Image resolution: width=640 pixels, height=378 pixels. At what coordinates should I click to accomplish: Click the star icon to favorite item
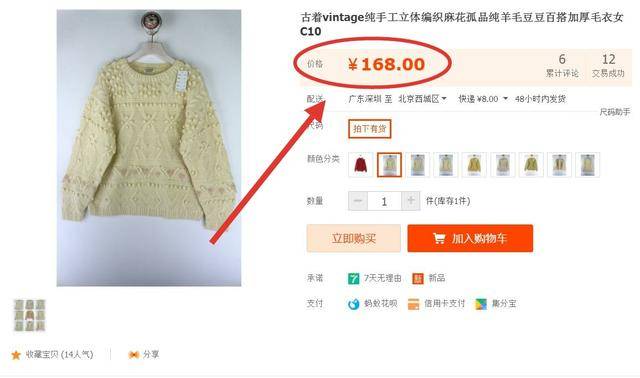click(x=16, y=355)
